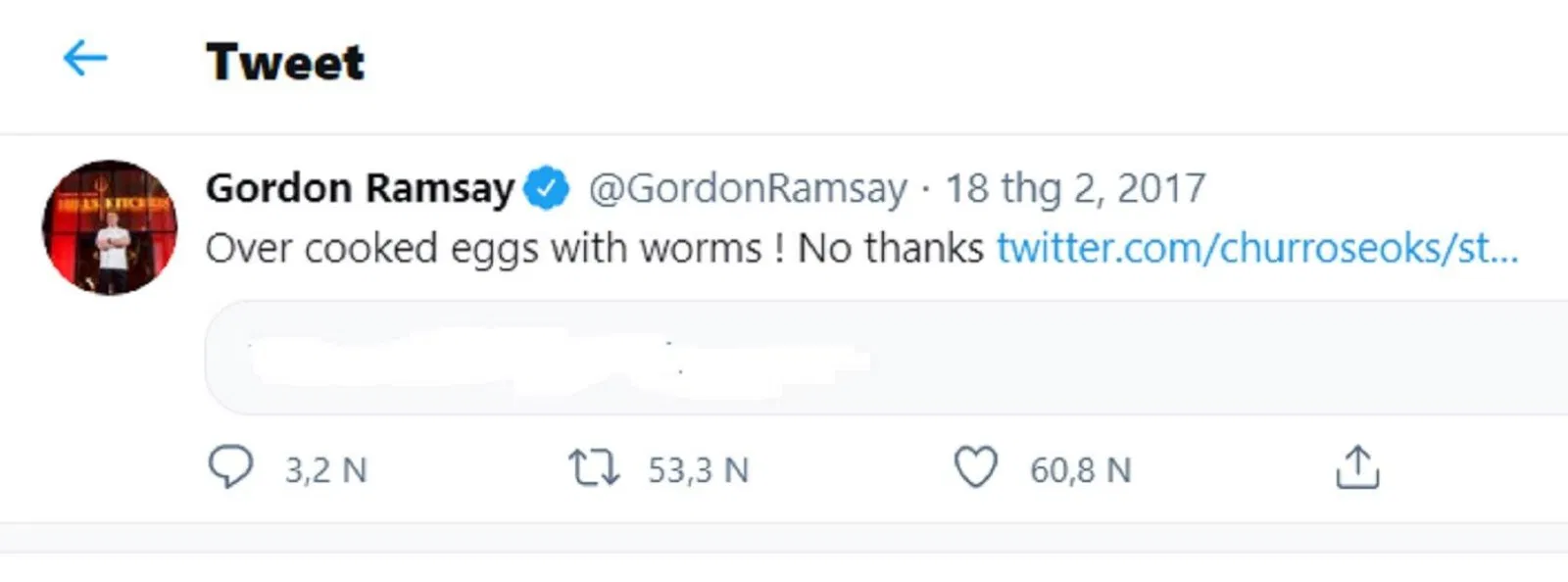Screen dimensions: 1568x582
Task: Click the back arrow to return
Action: [x=85, y=57]
